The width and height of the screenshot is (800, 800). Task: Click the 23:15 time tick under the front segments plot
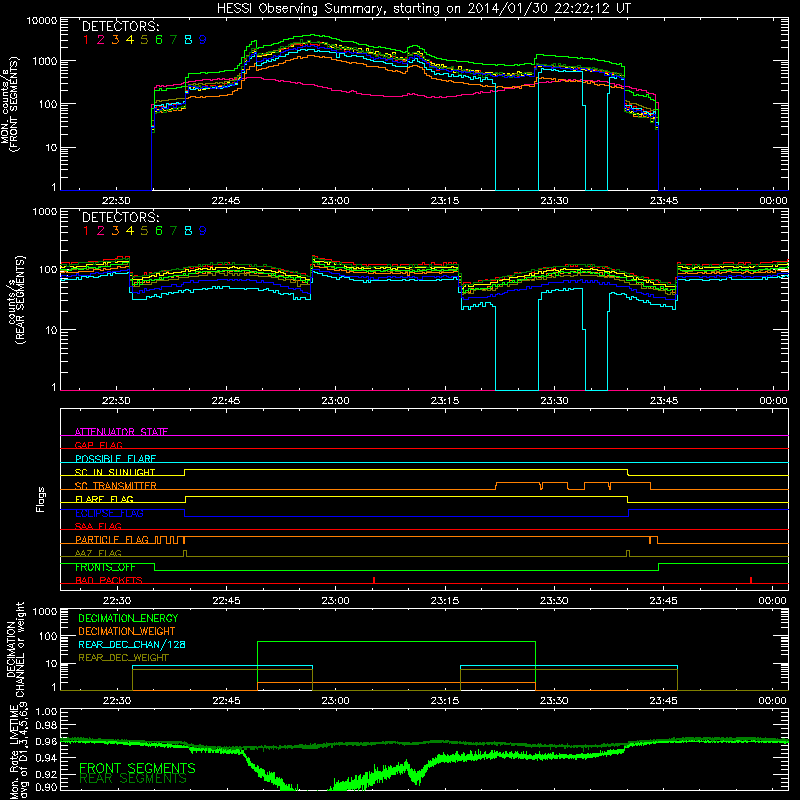click(x=444, y=201)
